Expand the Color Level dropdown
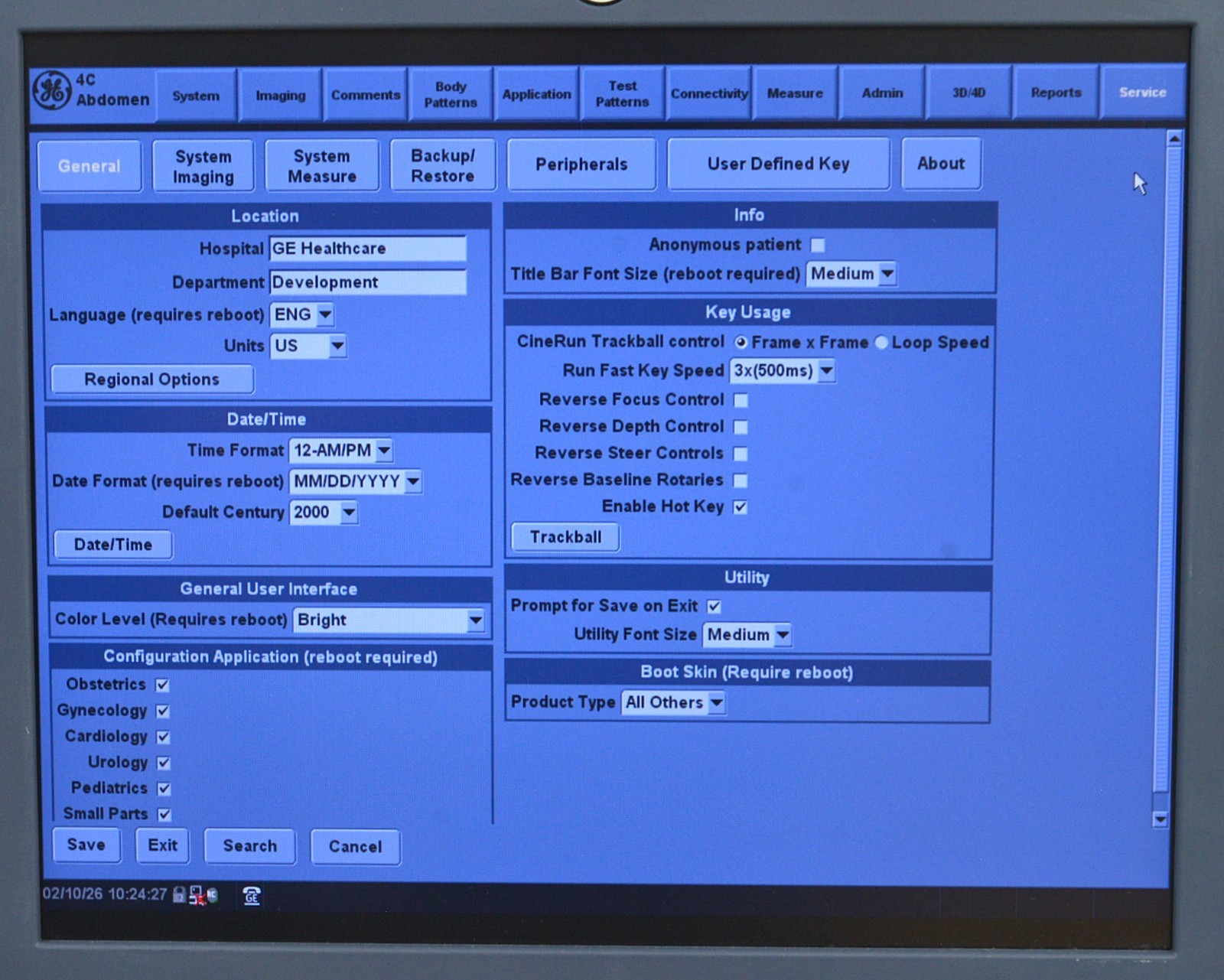1224x980 pixels. tap(475, 620)
